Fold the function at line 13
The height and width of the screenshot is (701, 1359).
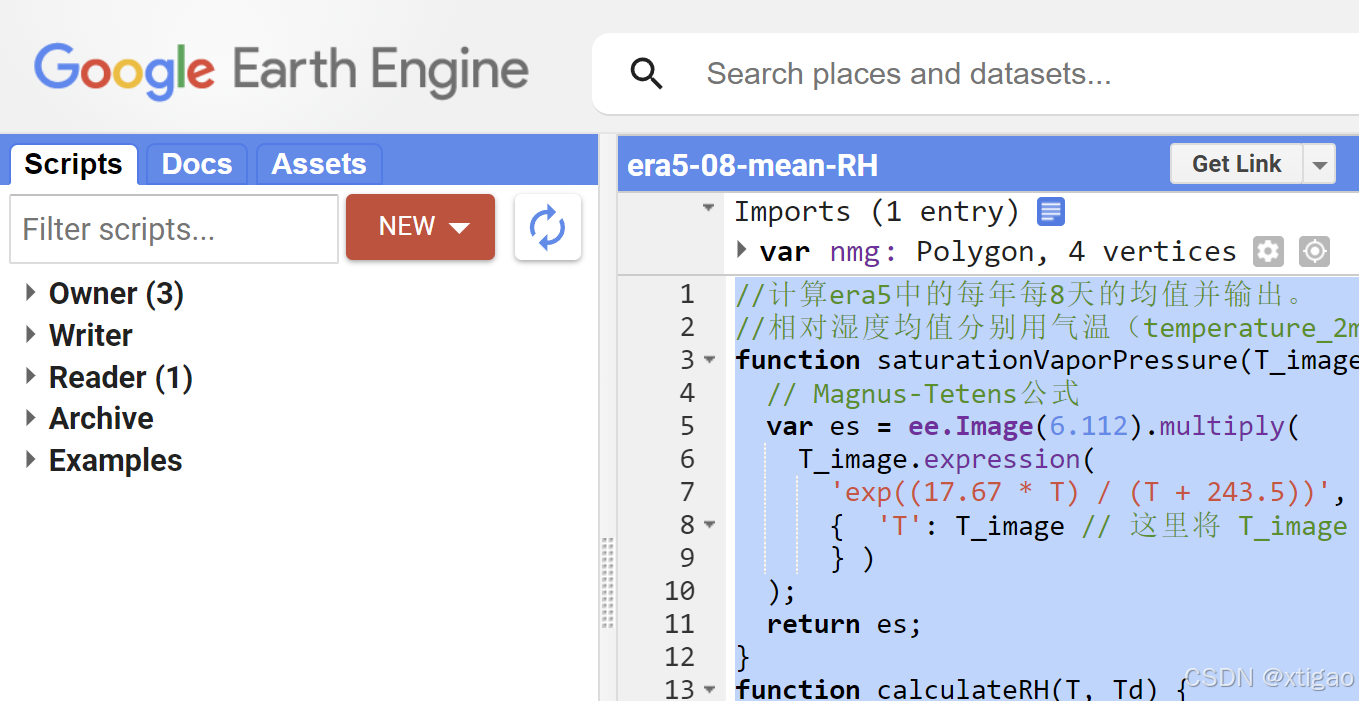coord(710,689)
